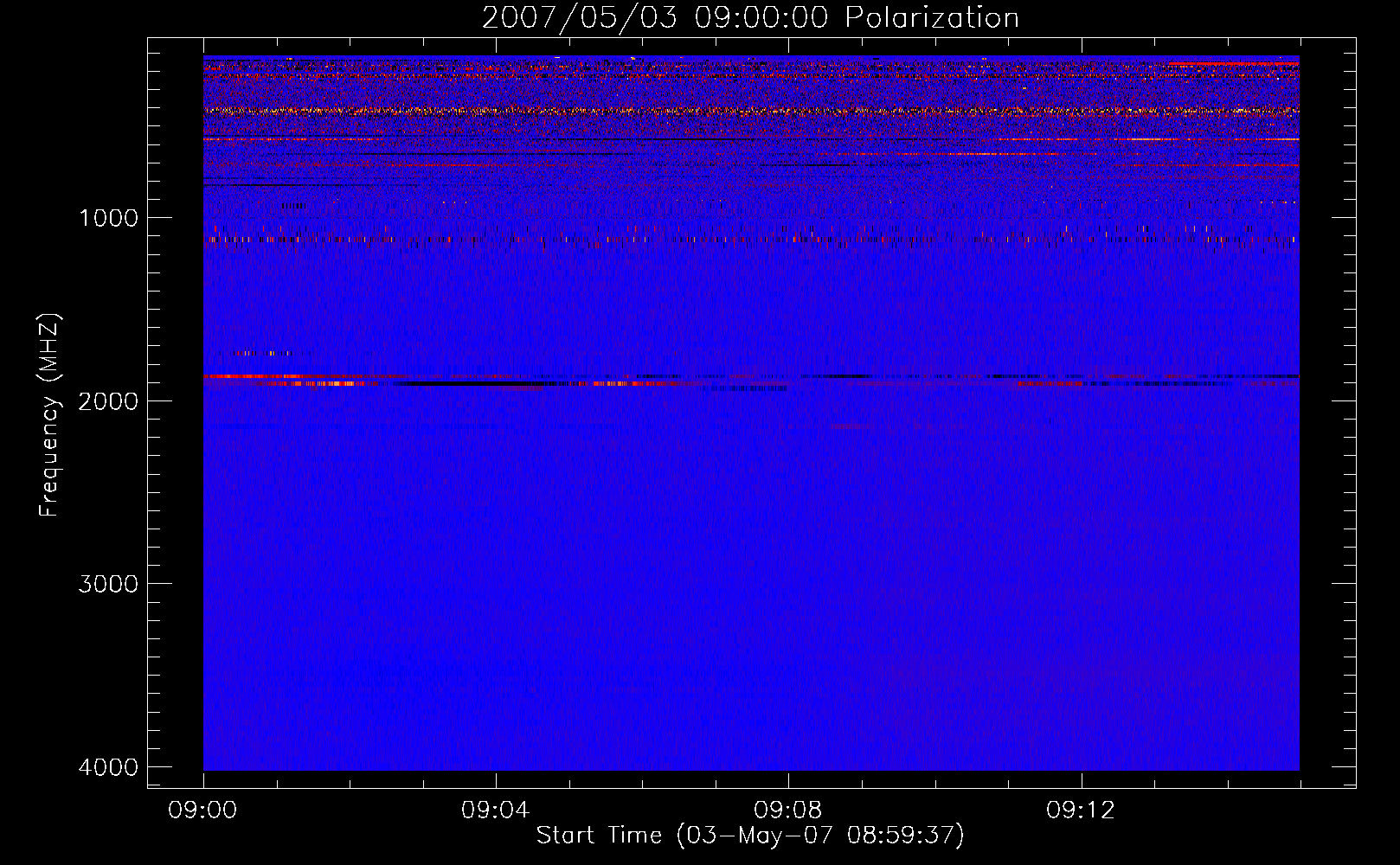Screen dimensions: 1400x865
Task: Click the 4000 frequency tick label
Action: tap(108, 767)
